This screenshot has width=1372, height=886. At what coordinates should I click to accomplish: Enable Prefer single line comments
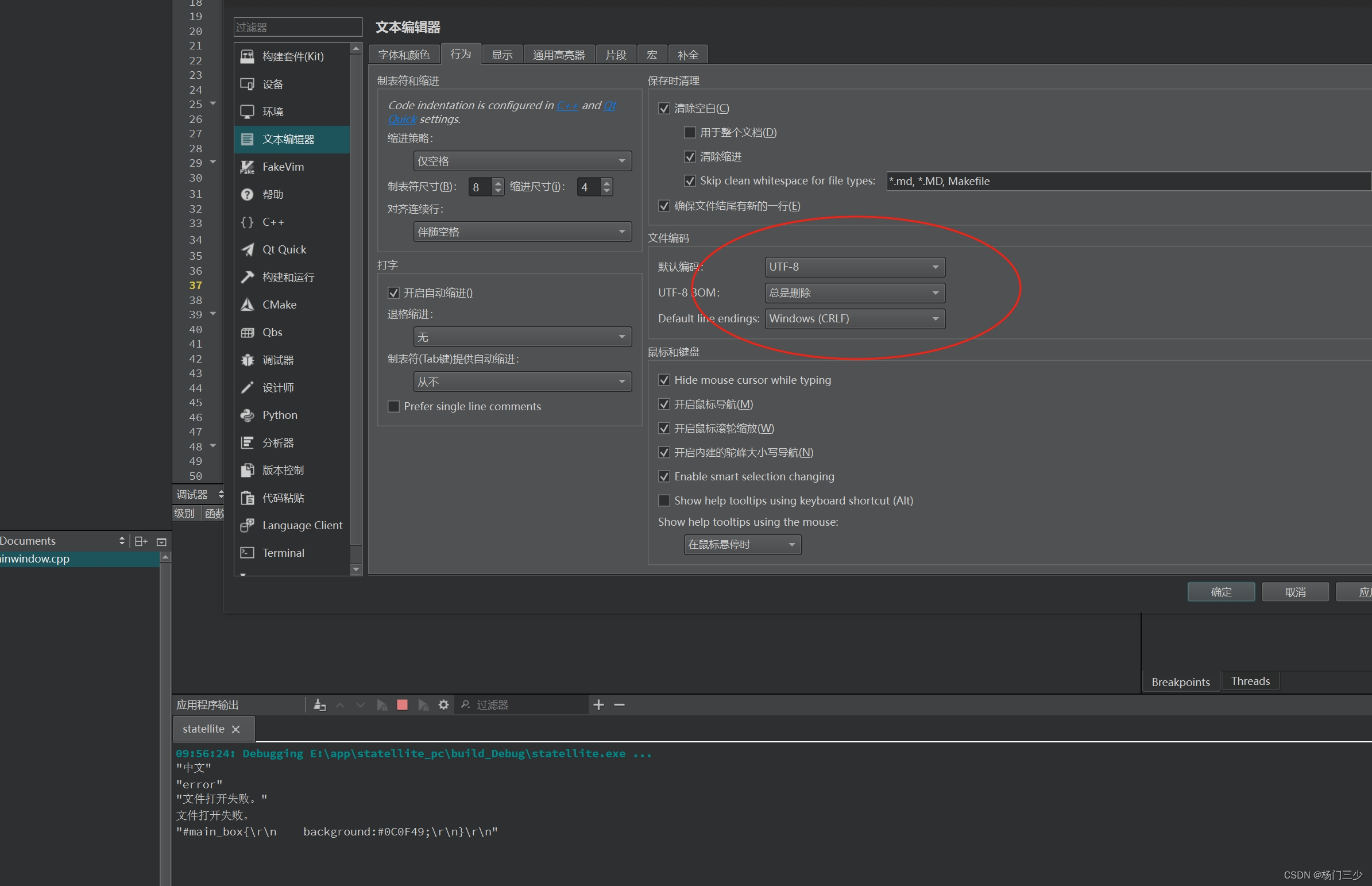tap(394, 406)
